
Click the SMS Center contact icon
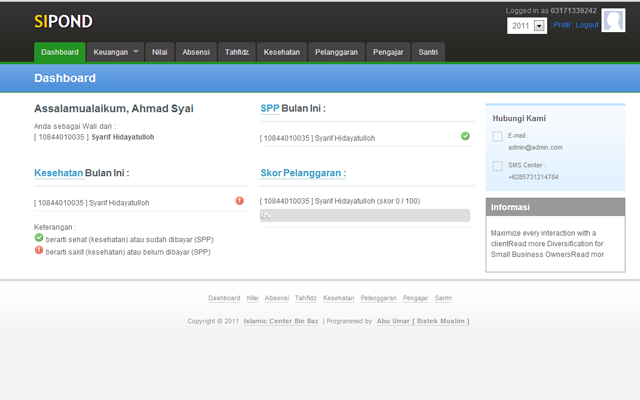[x=498, y=166]
